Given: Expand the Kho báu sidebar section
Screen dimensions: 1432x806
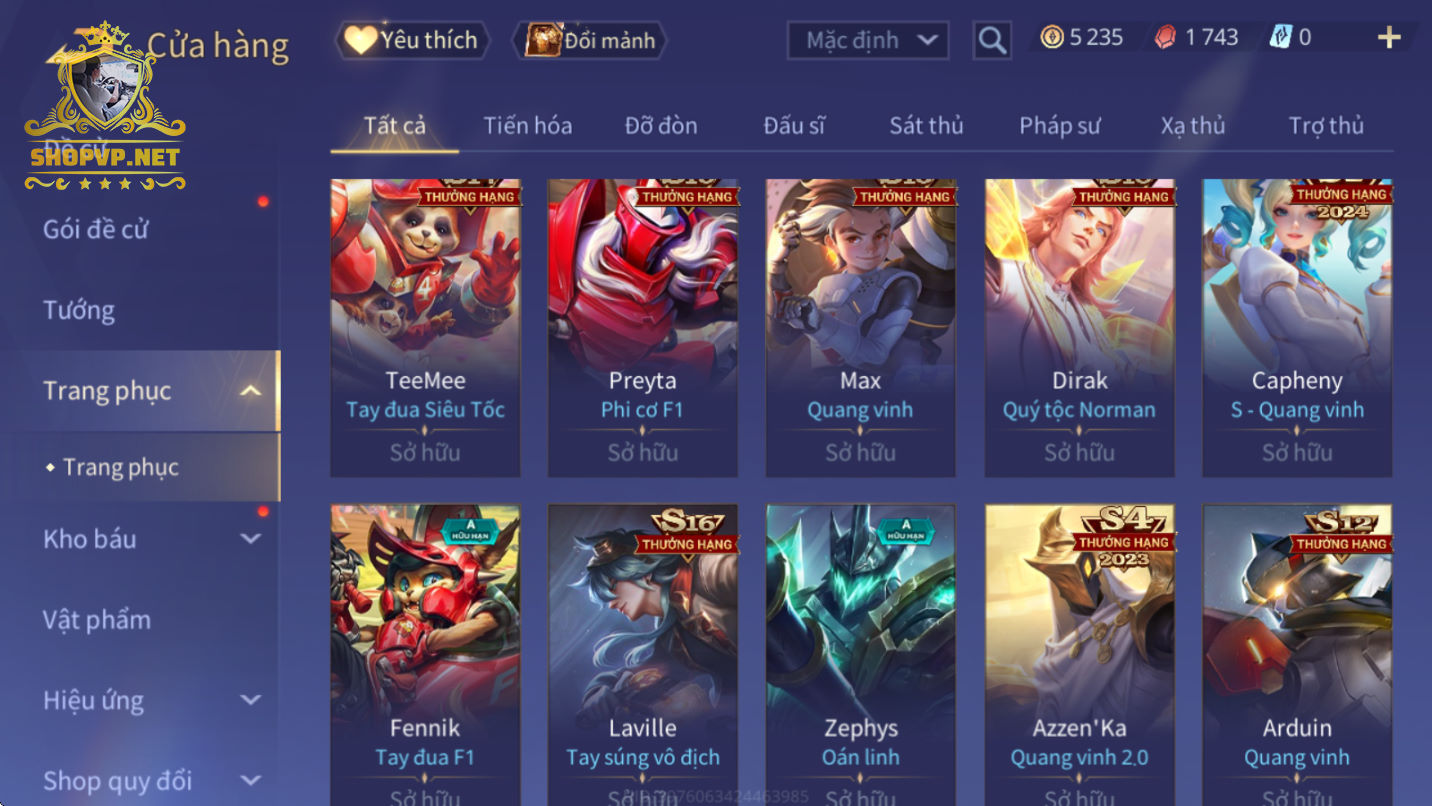Looking at the screenshot, I should pos(250,539).
